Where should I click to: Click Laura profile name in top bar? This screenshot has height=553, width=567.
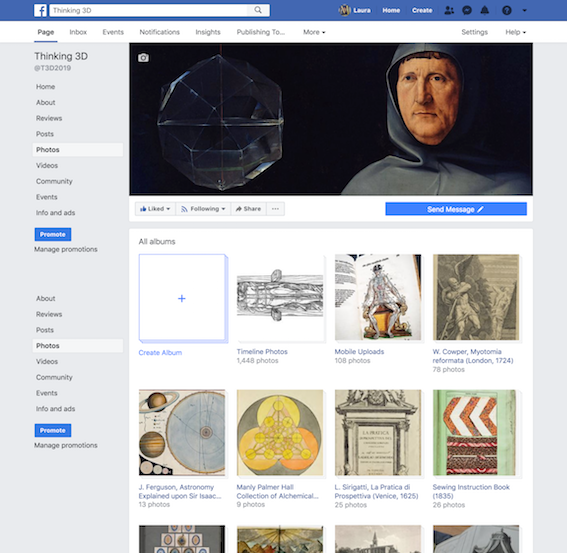362,10
